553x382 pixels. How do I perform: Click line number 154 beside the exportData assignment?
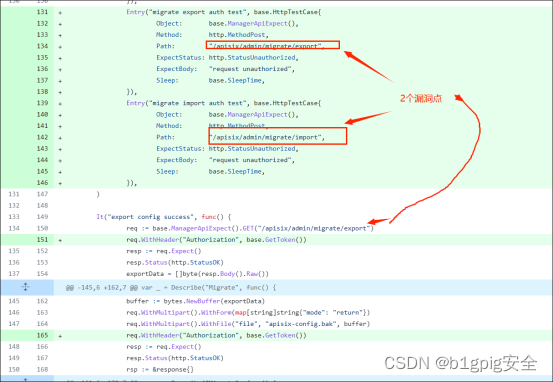(x=42, y=274)
